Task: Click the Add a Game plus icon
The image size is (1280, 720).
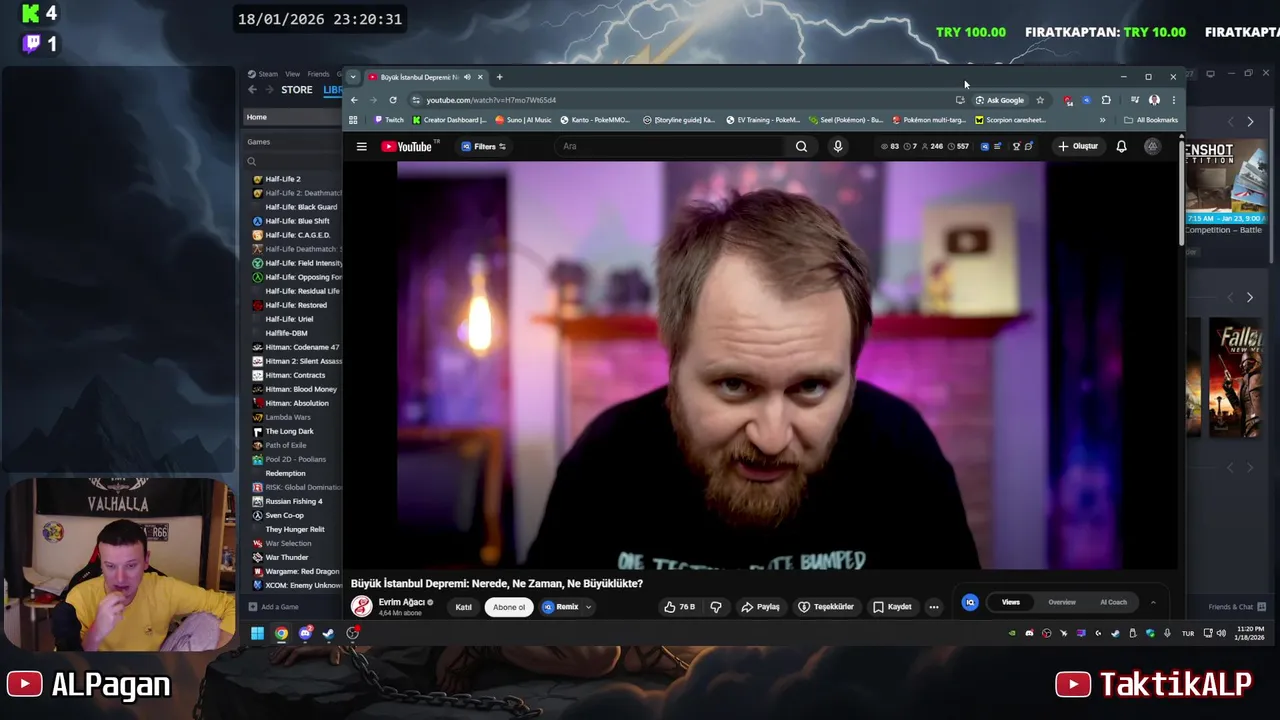Action: tap(253, 606)
